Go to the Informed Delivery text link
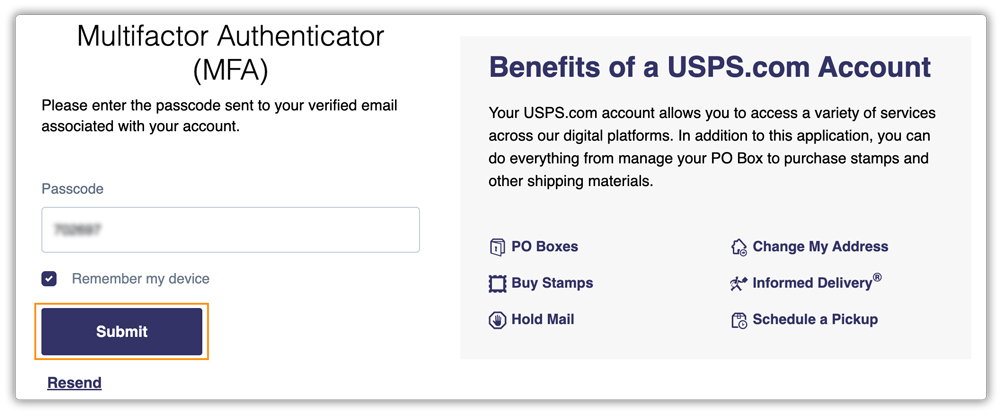Image resolution: width=1000 pixels, height=417 pixels. 812,284
